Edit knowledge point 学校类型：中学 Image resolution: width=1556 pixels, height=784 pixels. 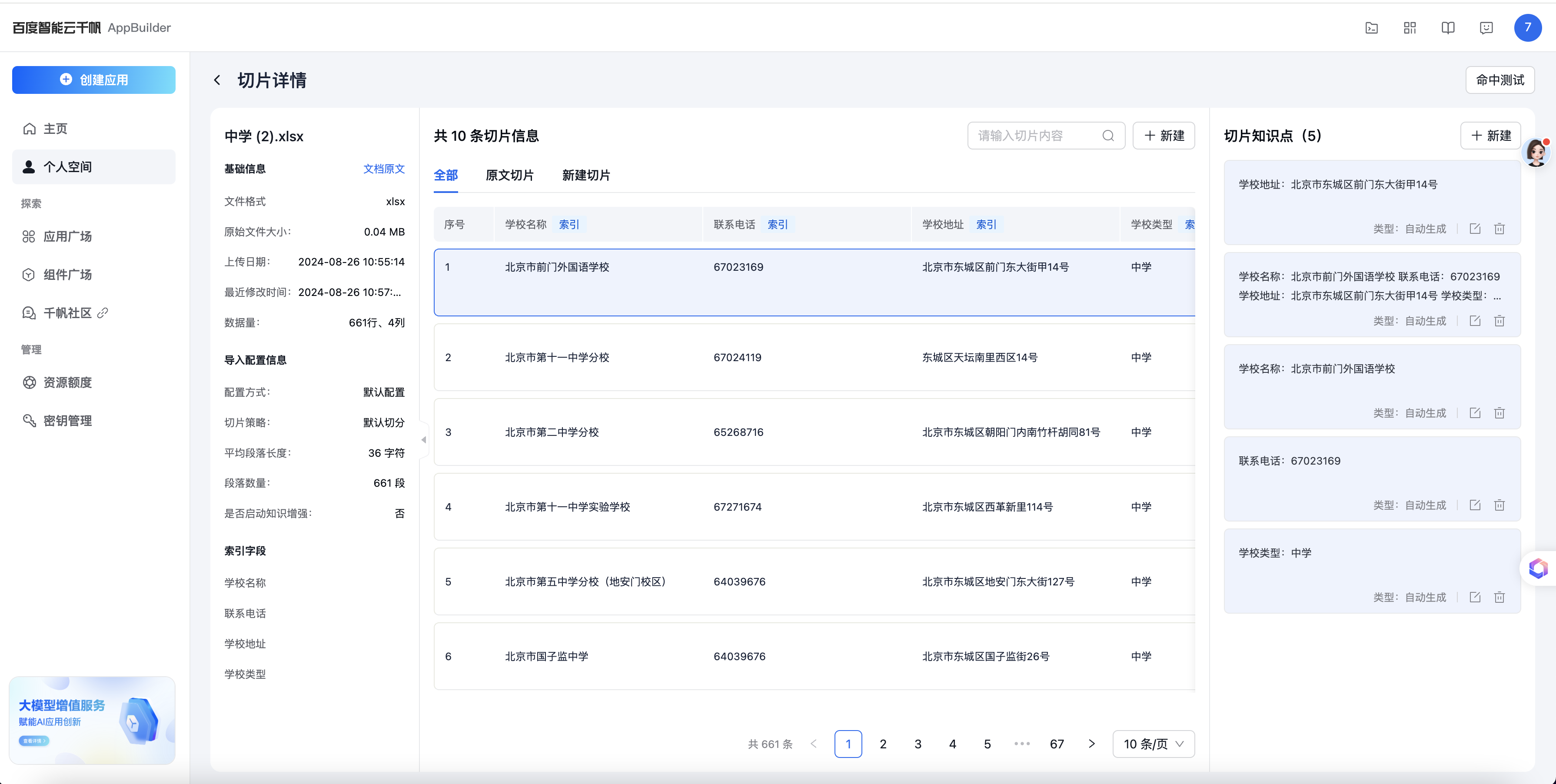[1475, 598]
